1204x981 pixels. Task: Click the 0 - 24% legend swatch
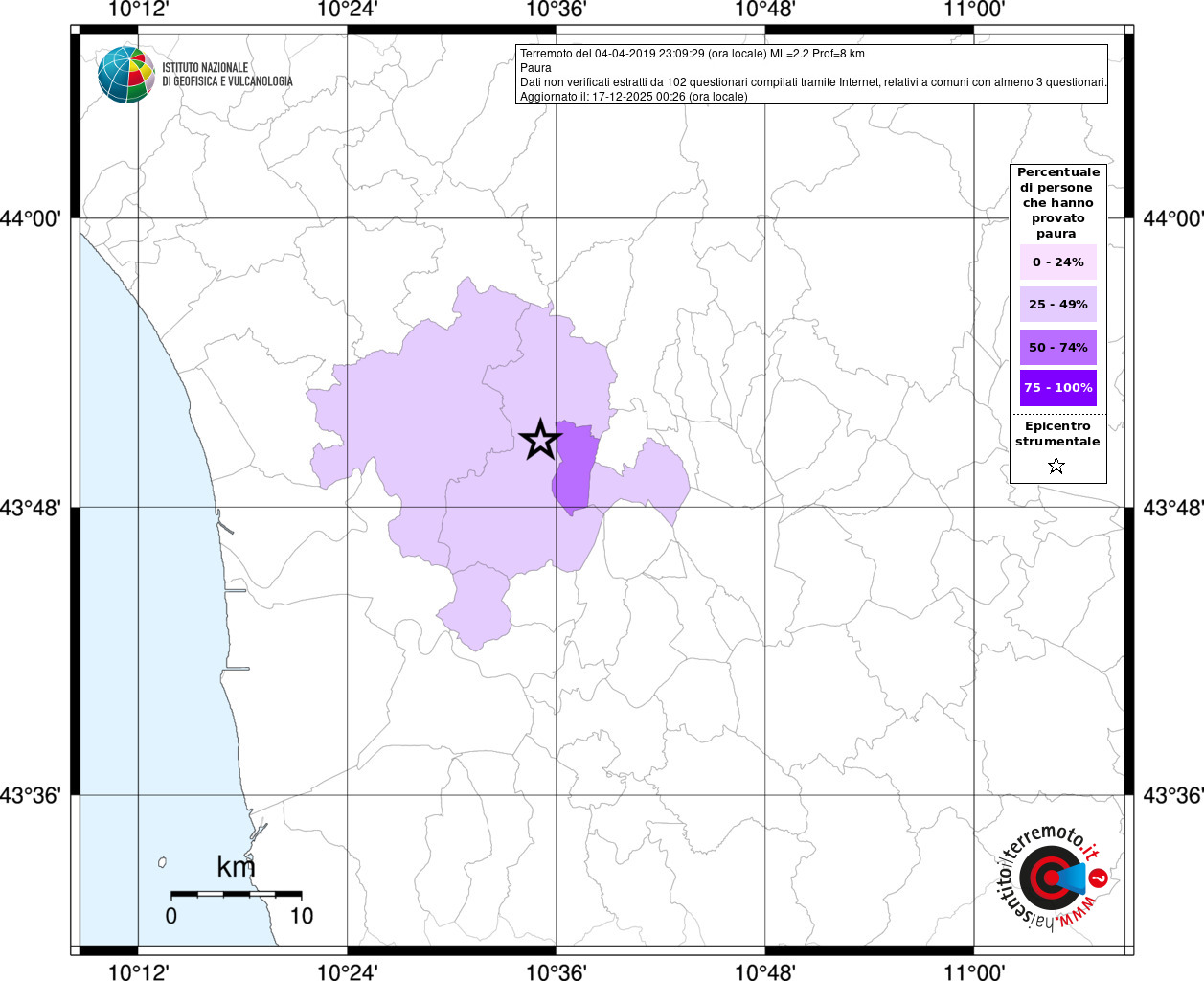1057,262
